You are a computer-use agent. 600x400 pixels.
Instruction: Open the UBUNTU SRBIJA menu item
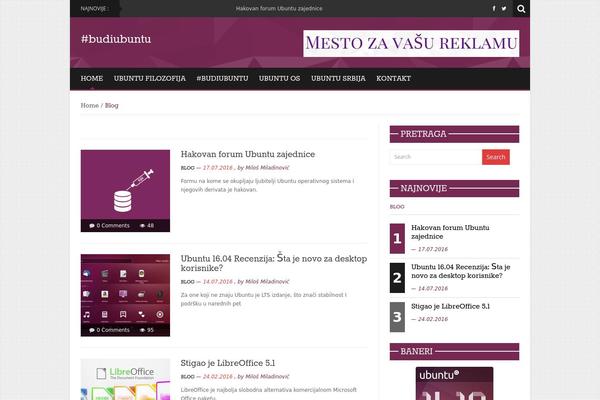coord(338,78)
